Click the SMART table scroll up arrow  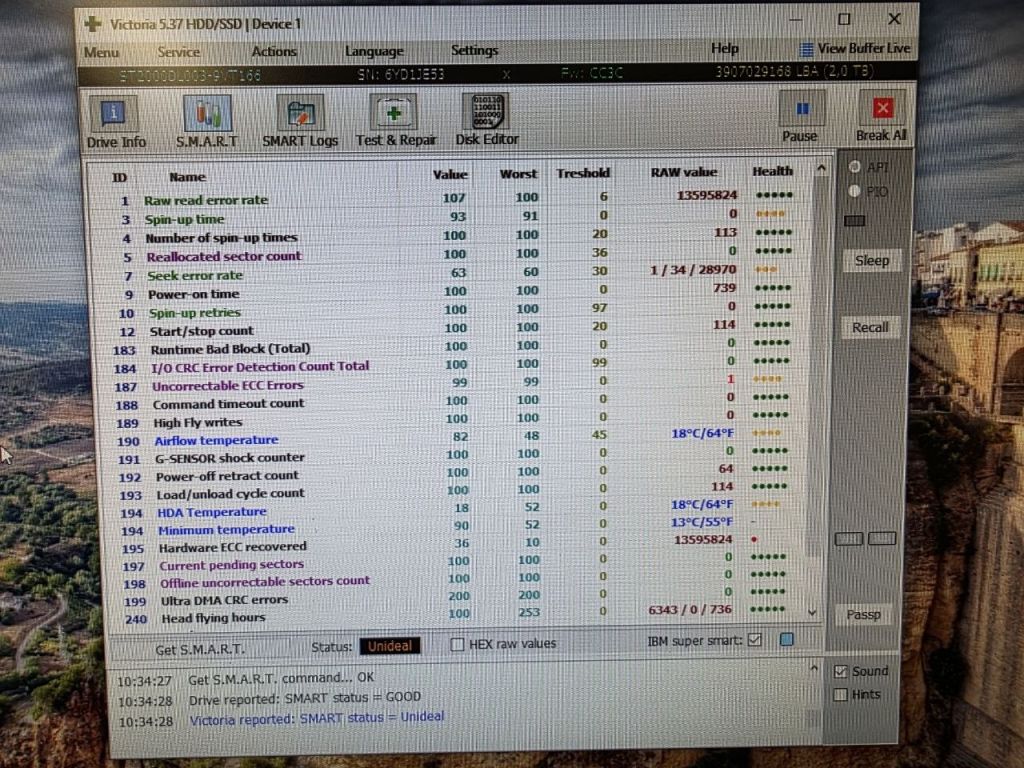[821, 168]
